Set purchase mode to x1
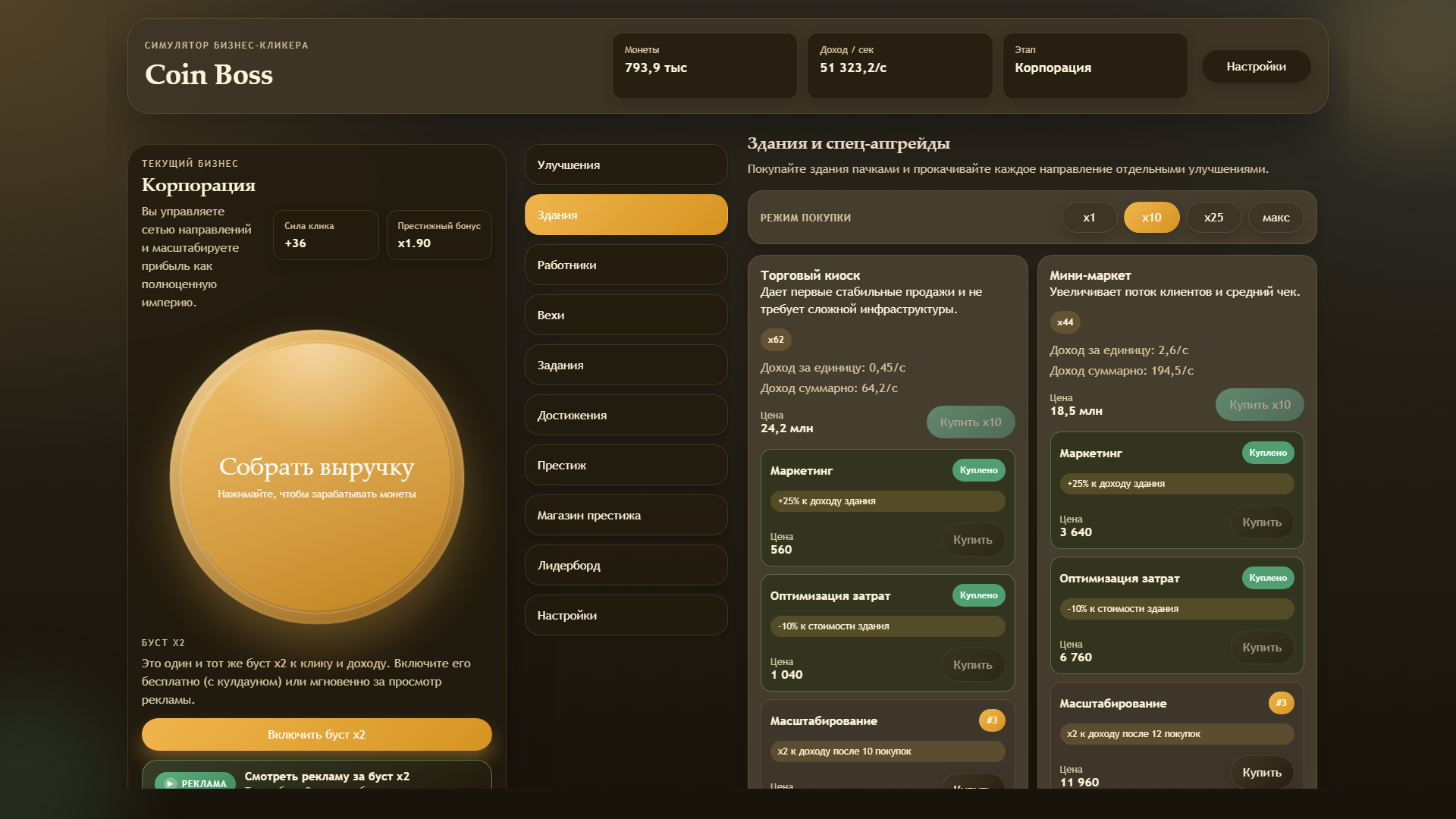 click(1089, 218)
